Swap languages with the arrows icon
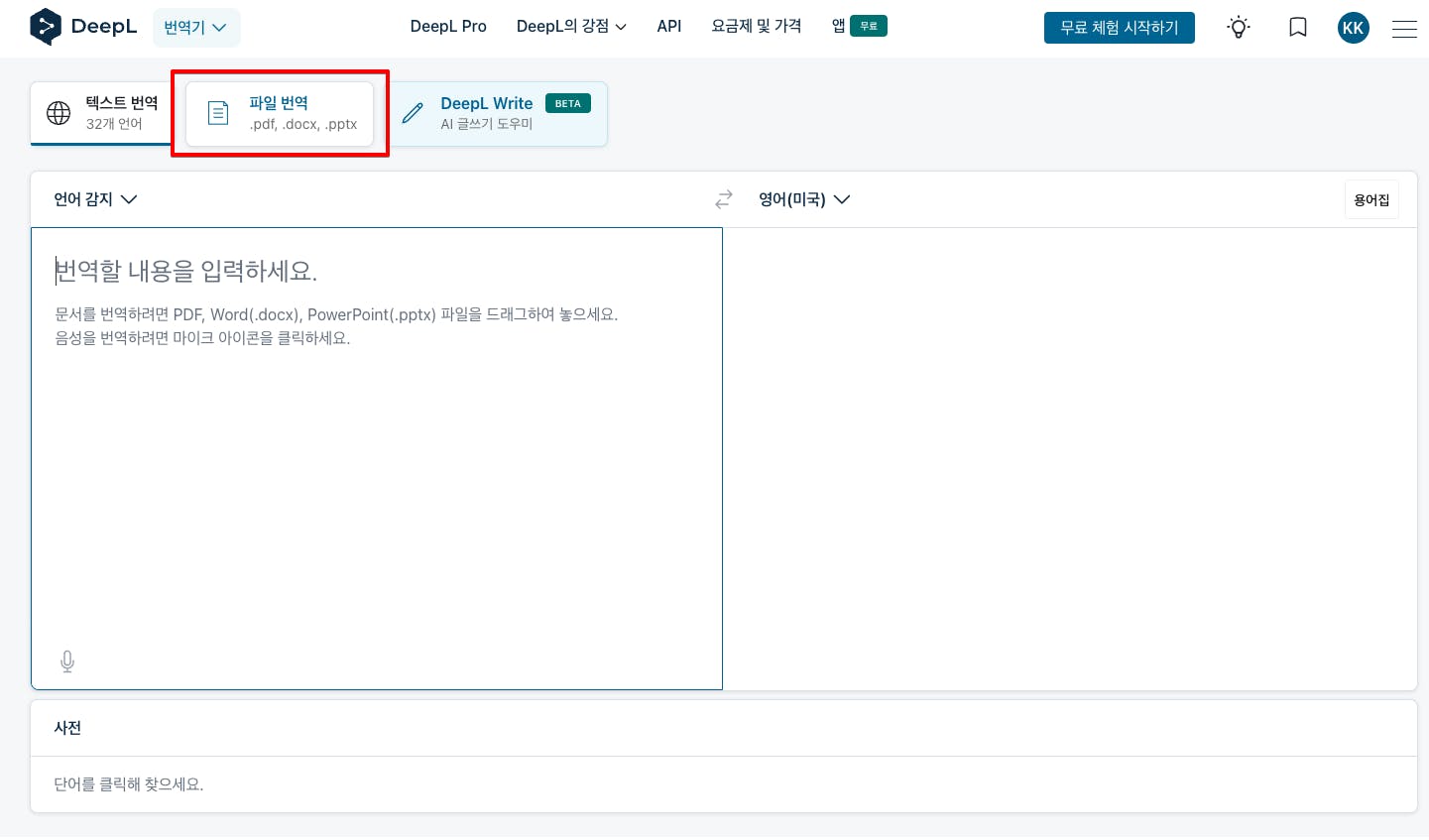 point(724,199)
